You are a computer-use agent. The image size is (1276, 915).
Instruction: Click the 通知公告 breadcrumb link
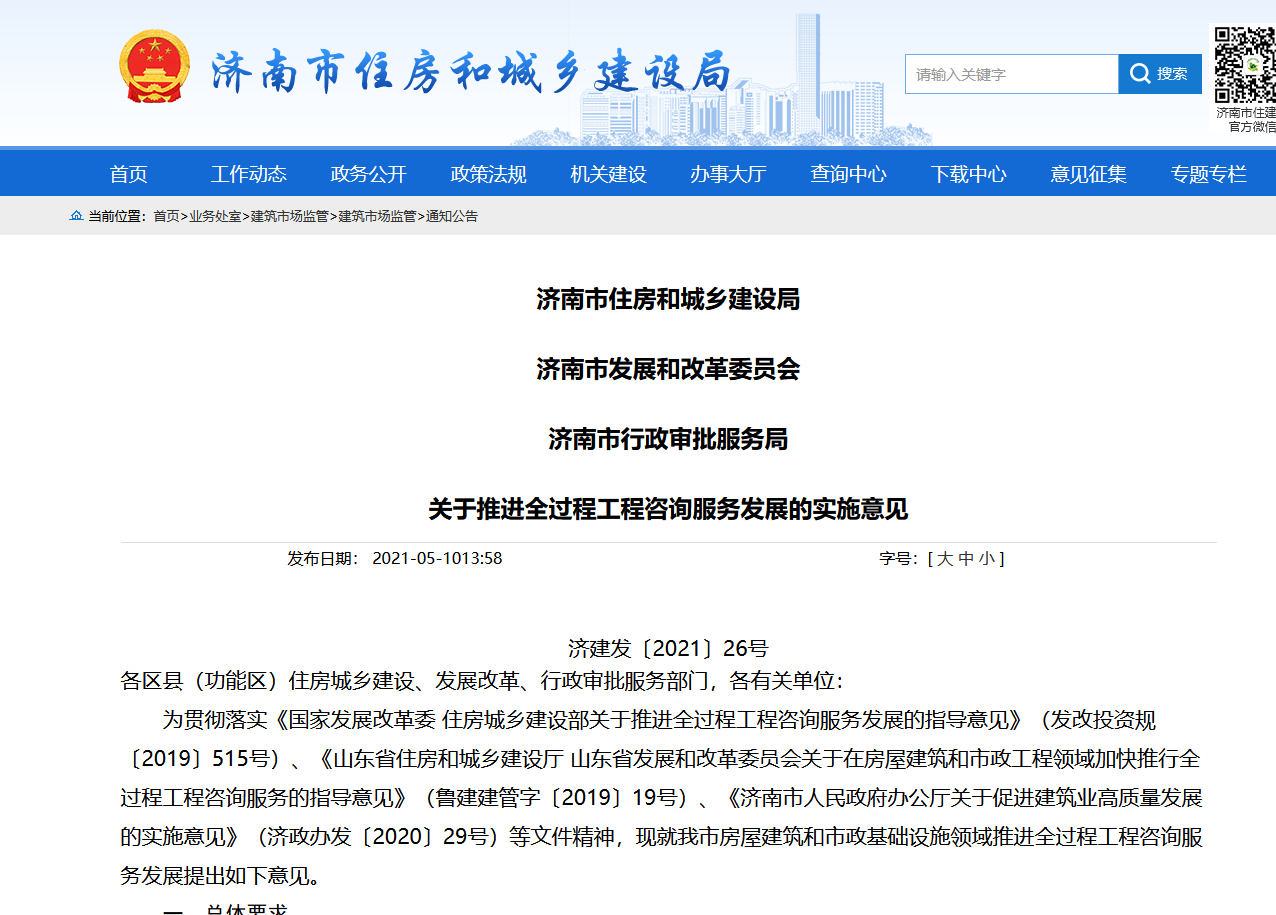(x=452, y=216)
